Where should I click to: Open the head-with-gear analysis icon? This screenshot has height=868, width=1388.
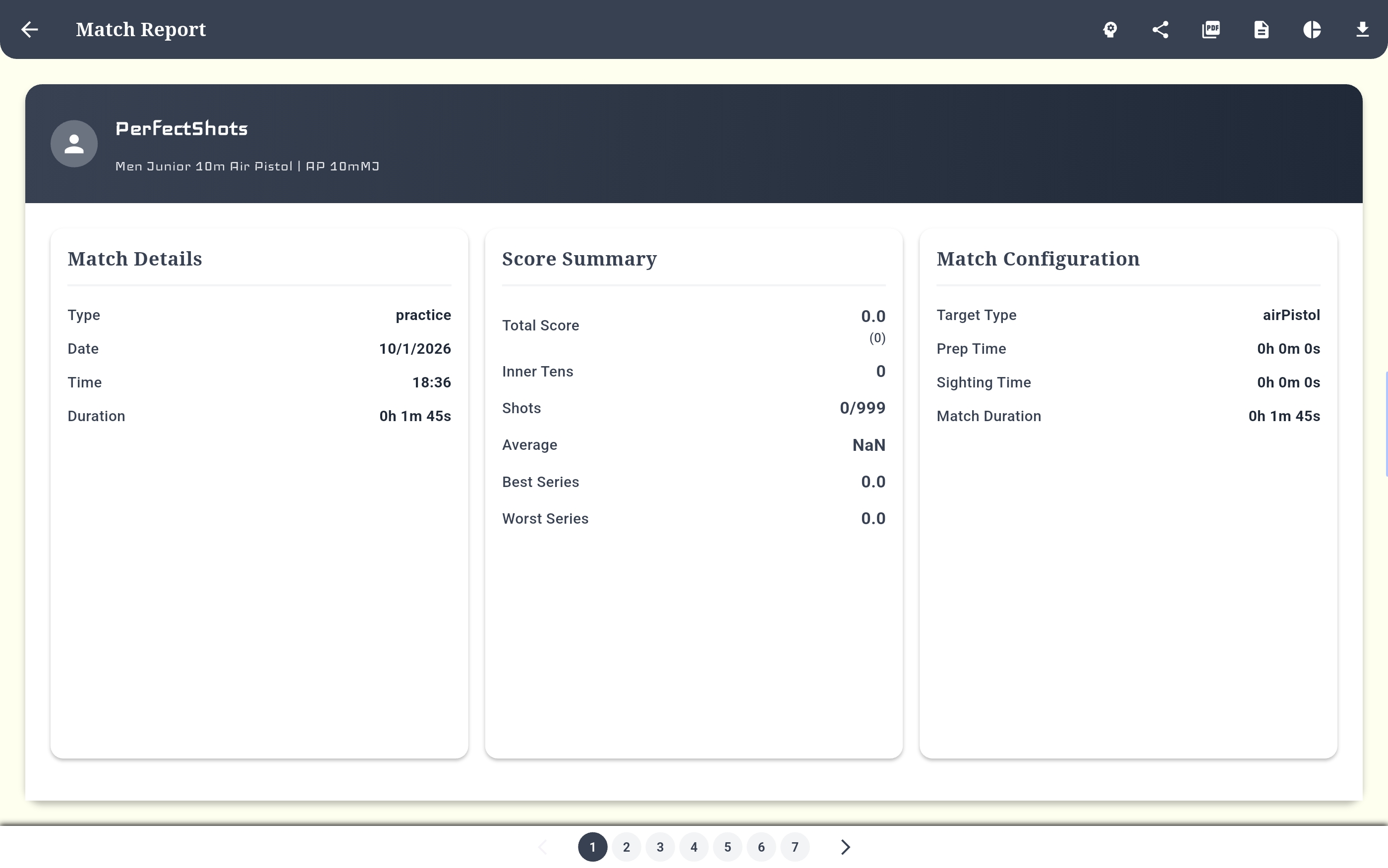tap(1109, 29)
